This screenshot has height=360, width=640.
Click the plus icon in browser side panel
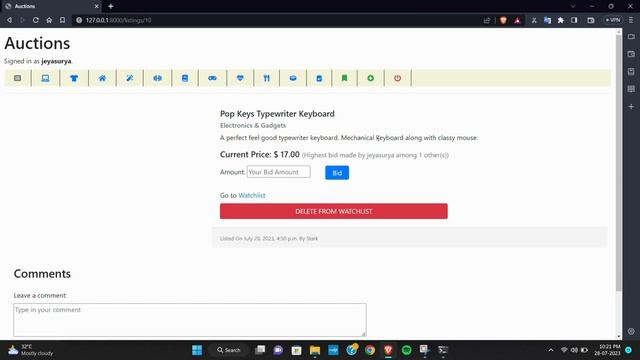[x=631, y=107]
